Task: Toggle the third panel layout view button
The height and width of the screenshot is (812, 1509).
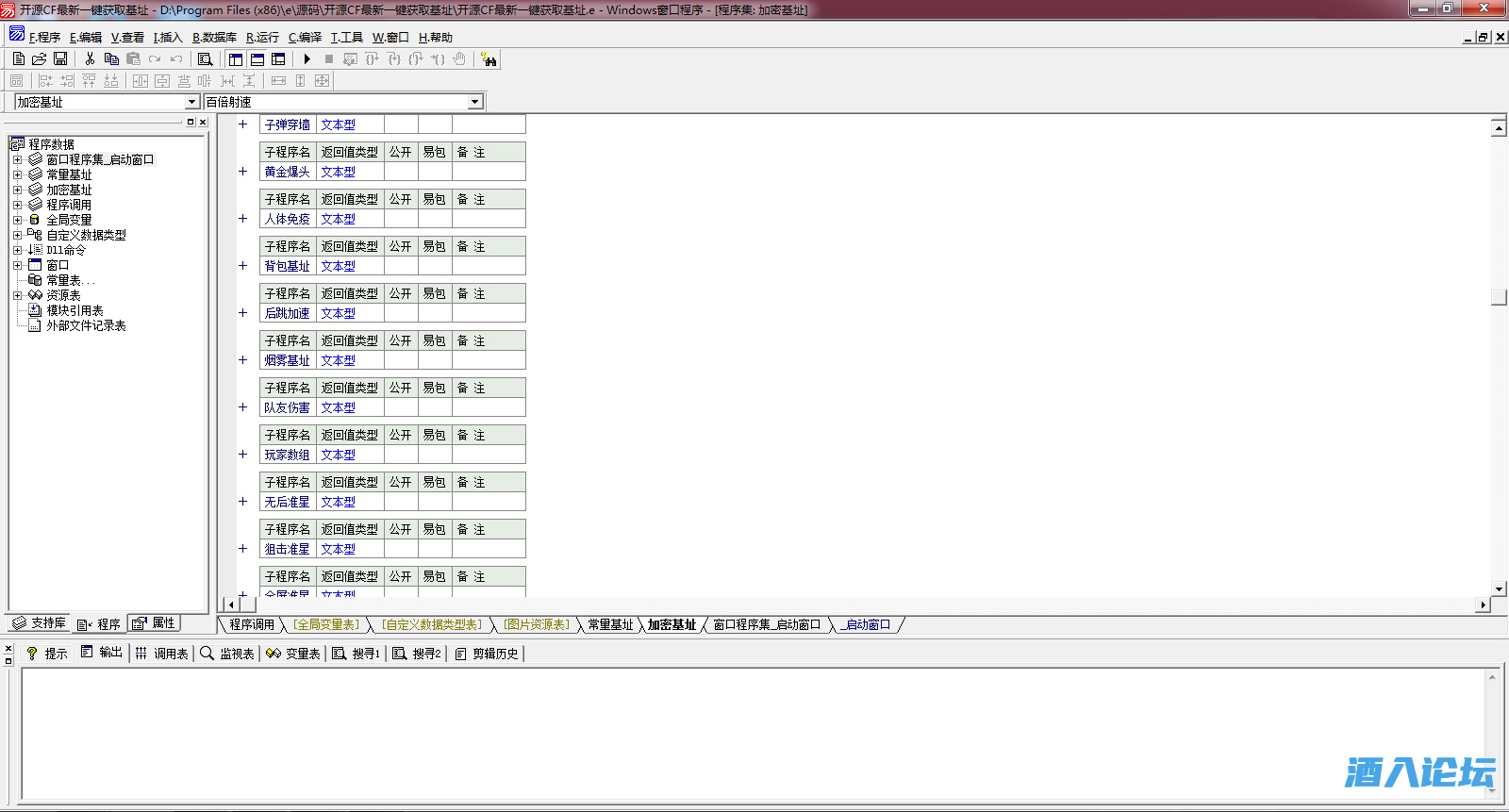Action: coord(278,58)
